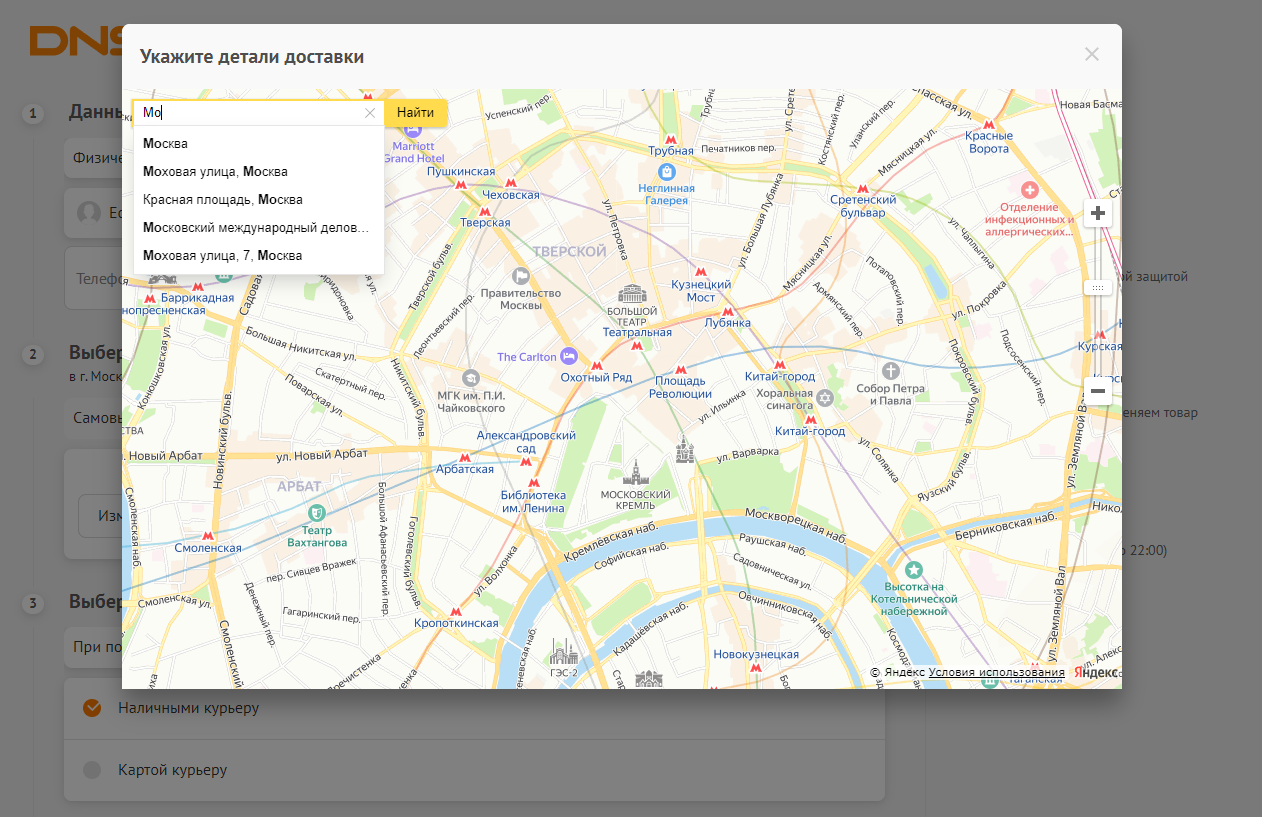This screenshot has height=817, width=1262.
Task: Close the delivery details dialog
Action: [x=1092, y=54]
